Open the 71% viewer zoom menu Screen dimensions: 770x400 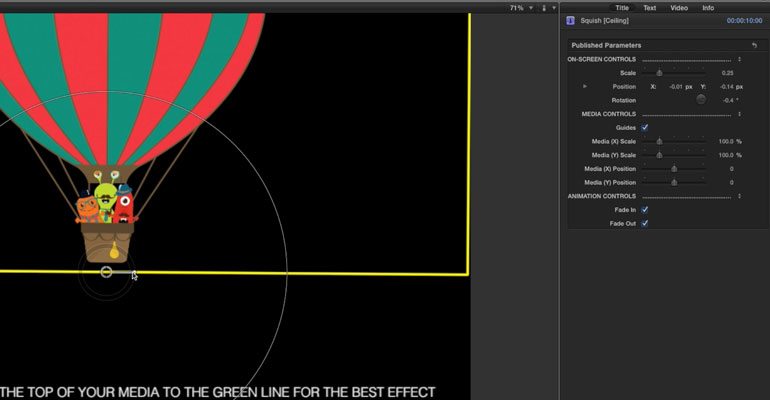[522, 8]
